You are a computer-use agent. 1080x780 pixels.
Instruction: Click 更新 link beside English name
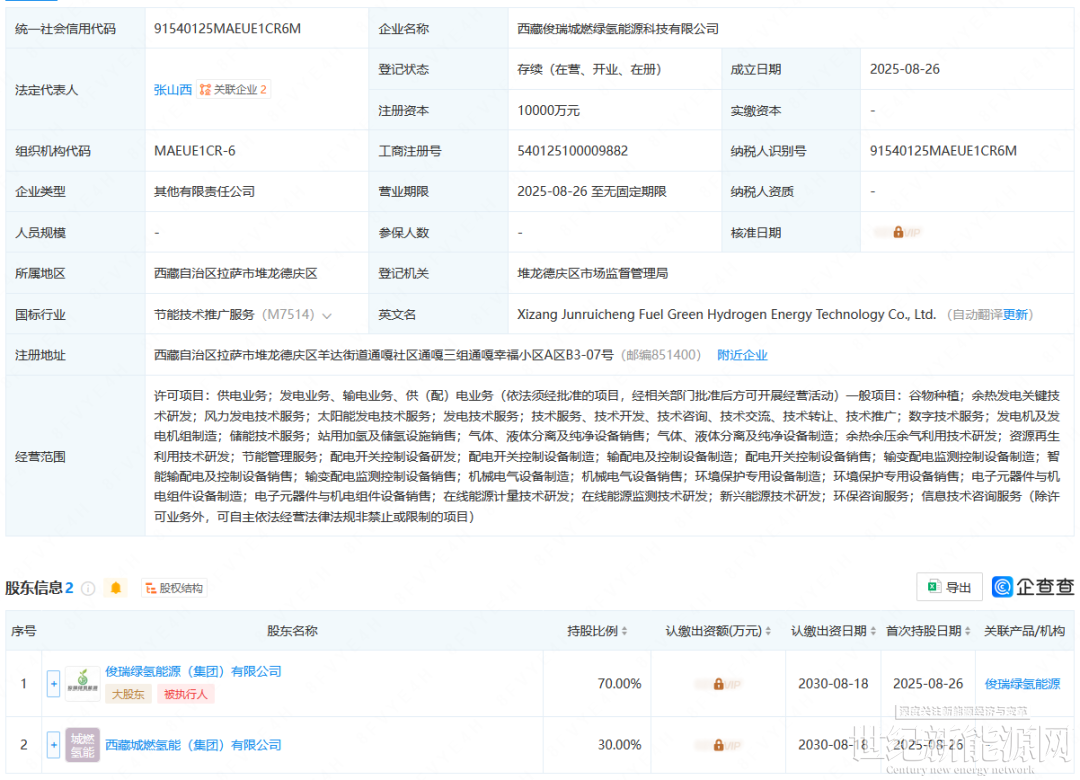1015,315
